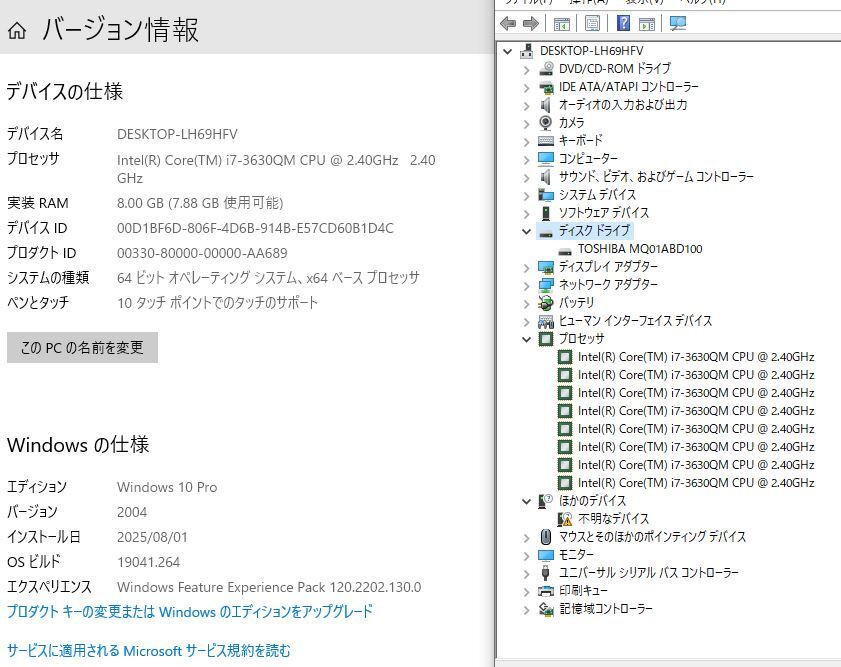Collapse the DESKTOP-LH69HFV root node in the tree
The height and width of the screenshot is (667, 841).
pyautogui.click(x=507, y=51)
